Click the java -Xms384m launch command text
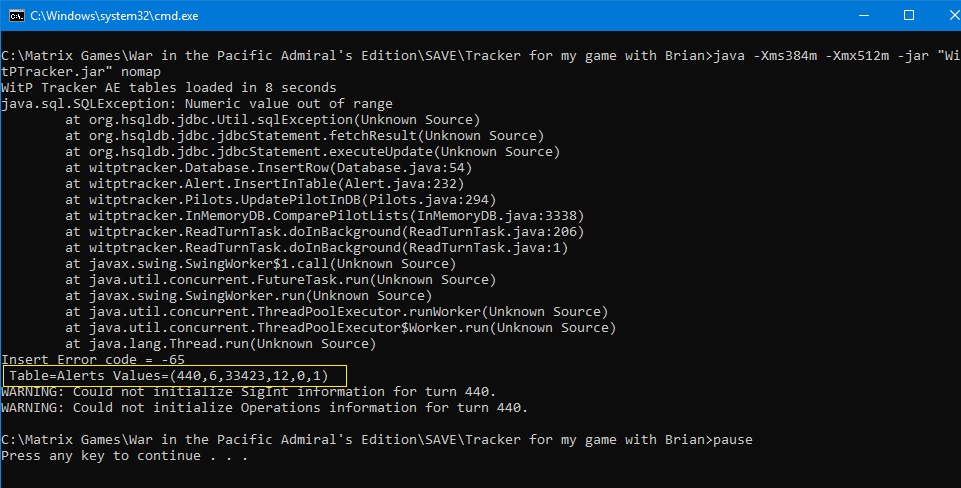This screenshot has width=961, height=488. [x=837, y=56]
